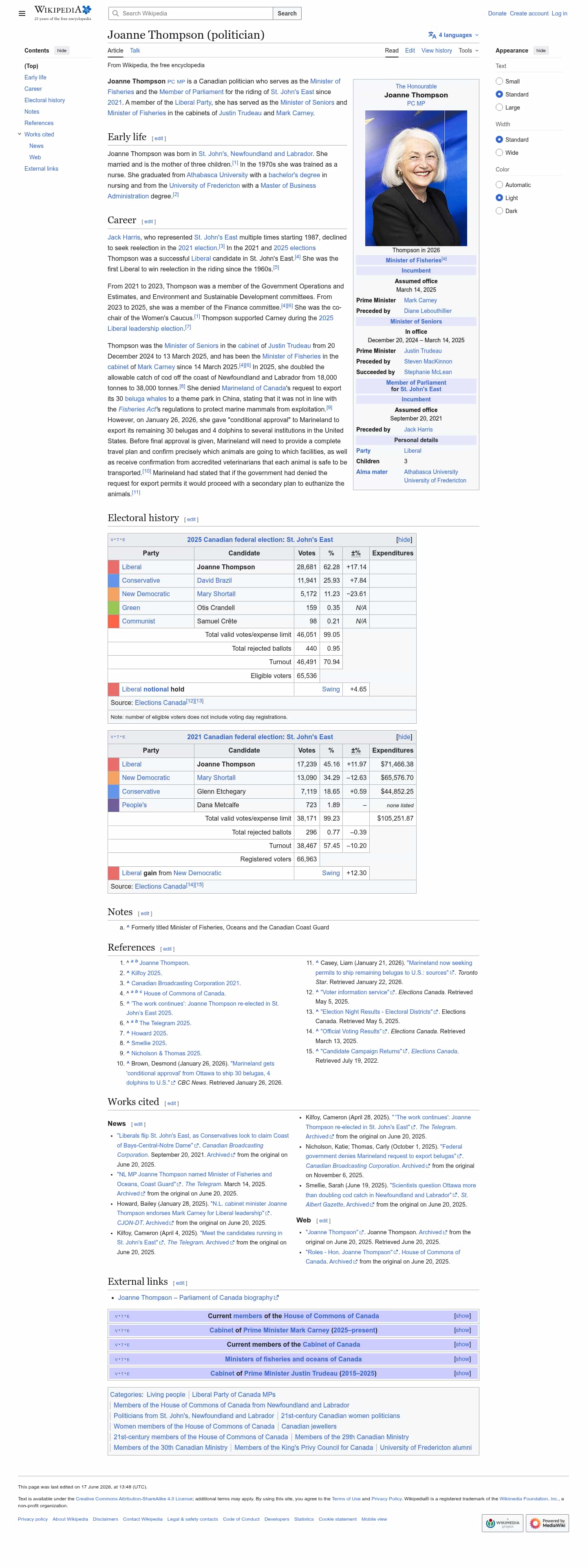Viewport: 587px width, 1568px height.
Task: Open the main menu hamburger icon
Action: [x=22, y=13]
